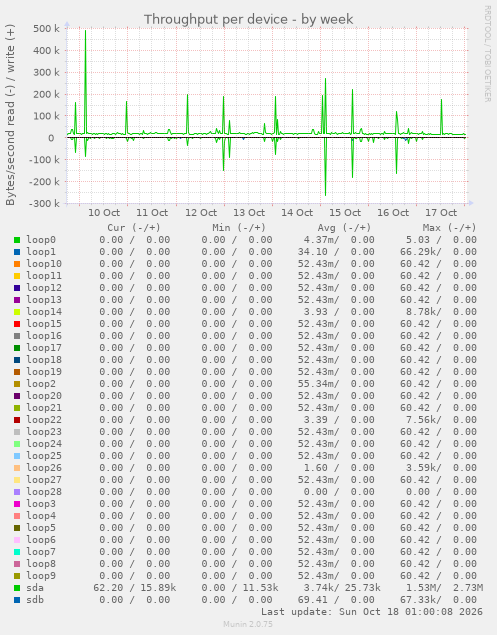Click the y-axis title 'Bytes/second read (-) / write (+)'
497x635 pixels.
click(x=10, y=115)
